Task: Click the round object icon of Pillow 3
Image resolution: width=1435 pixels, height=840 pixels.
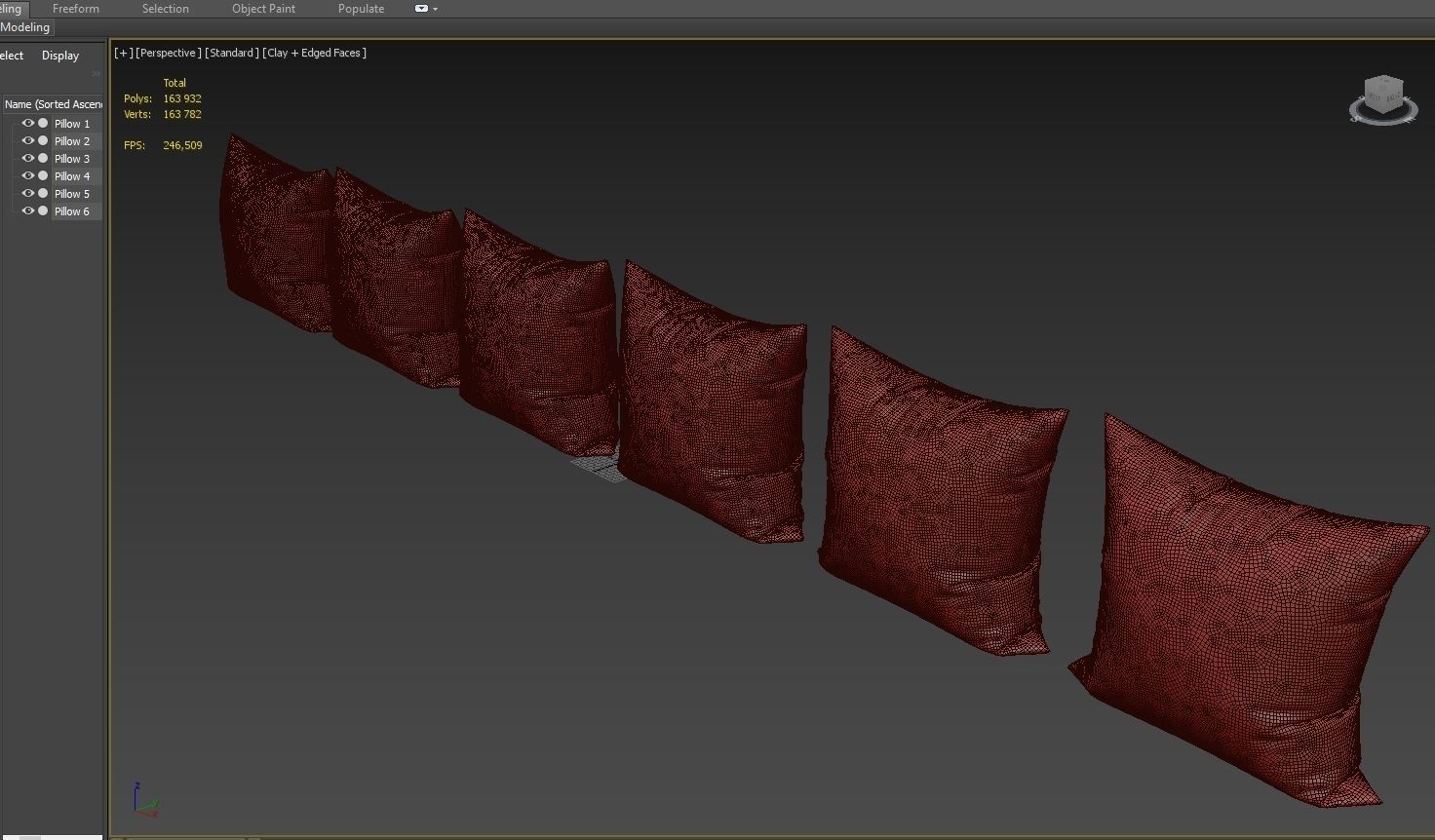Action: (43, 159)
